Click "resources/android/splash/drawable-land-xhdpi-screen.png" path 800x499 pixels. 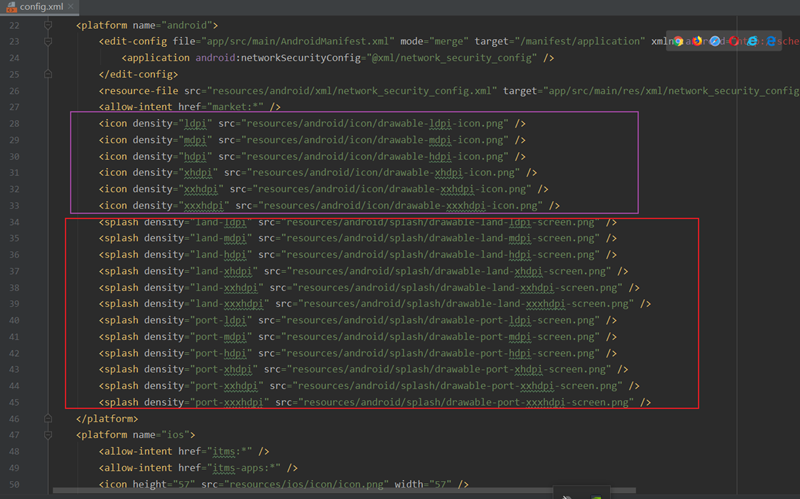[449, 271]
